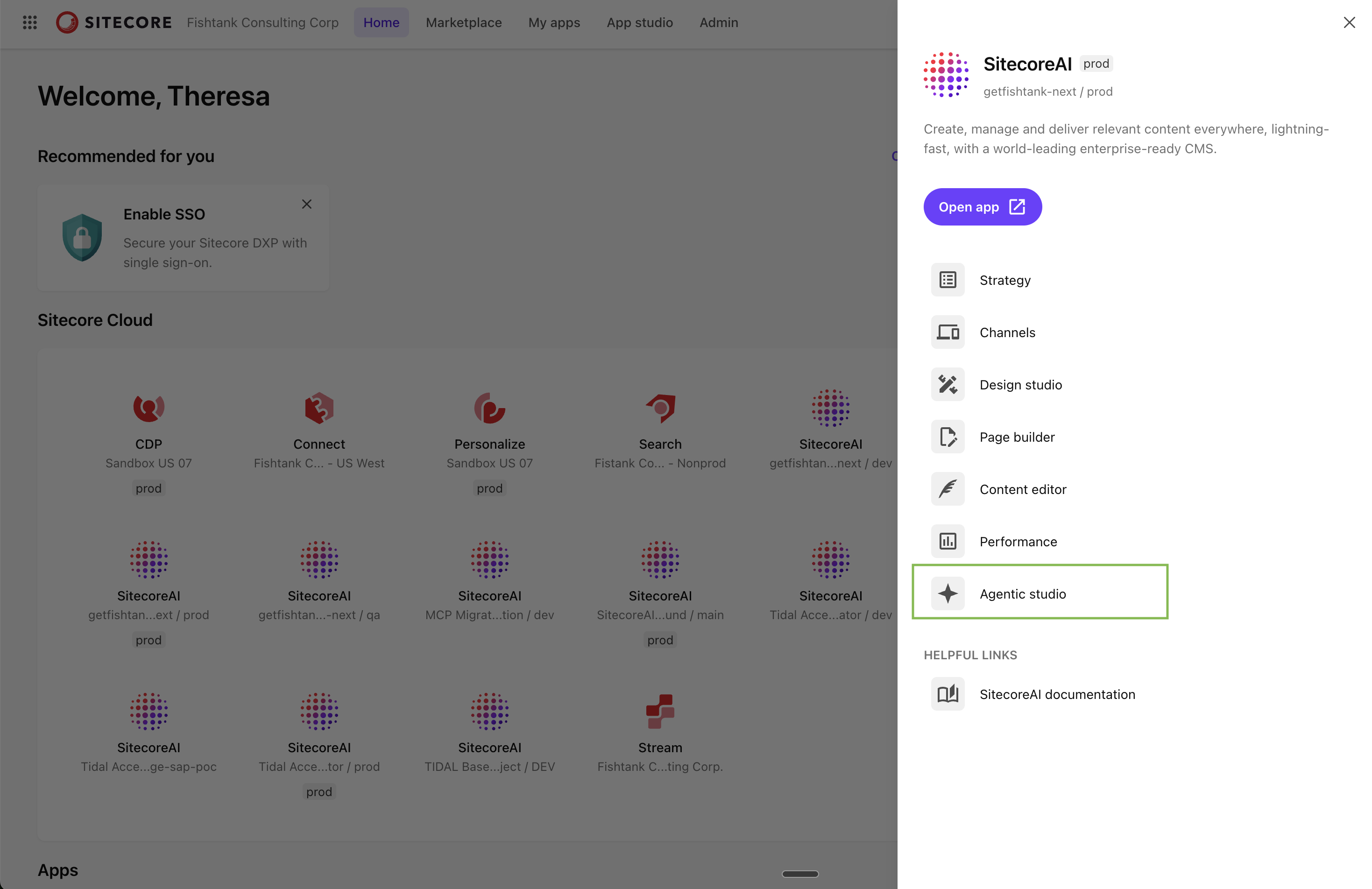This screenshot has height=889, width=1372.
Task: Open SitecoreAI documentation link
Action: [1057, 694]
